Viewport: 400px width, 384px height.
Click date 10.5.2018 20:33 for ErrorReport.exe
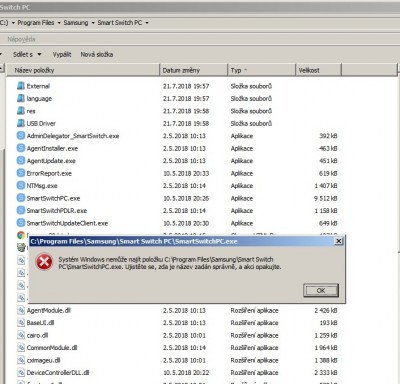186,173
